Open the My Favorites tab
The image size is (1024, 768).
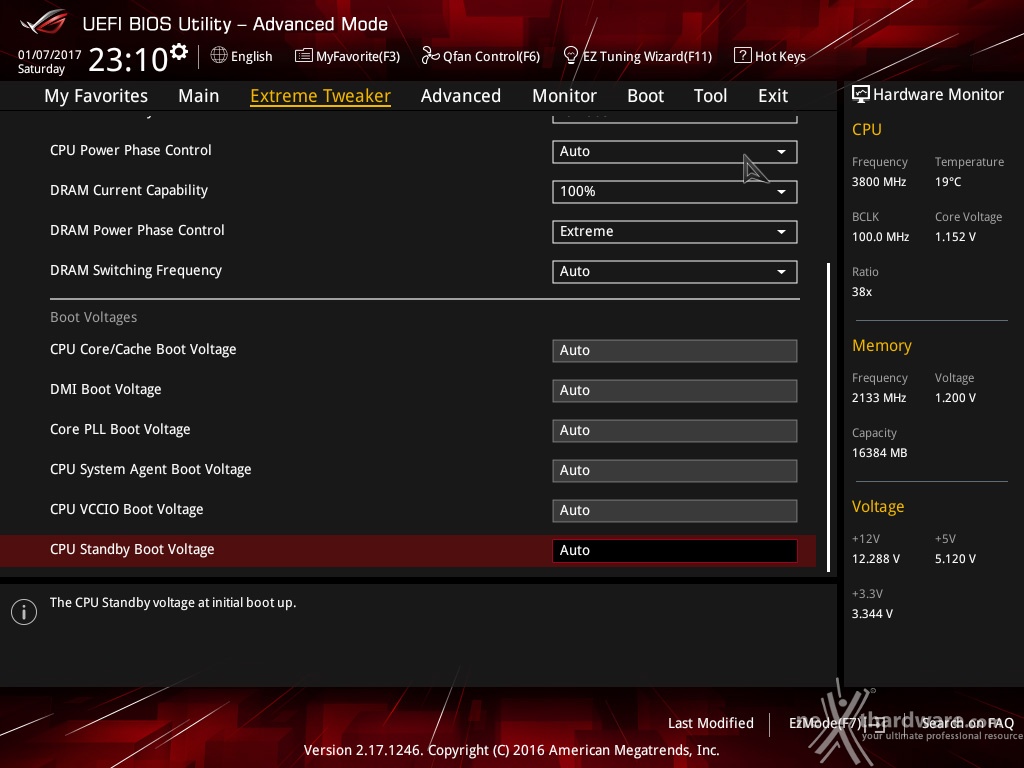tap(96, 96)
